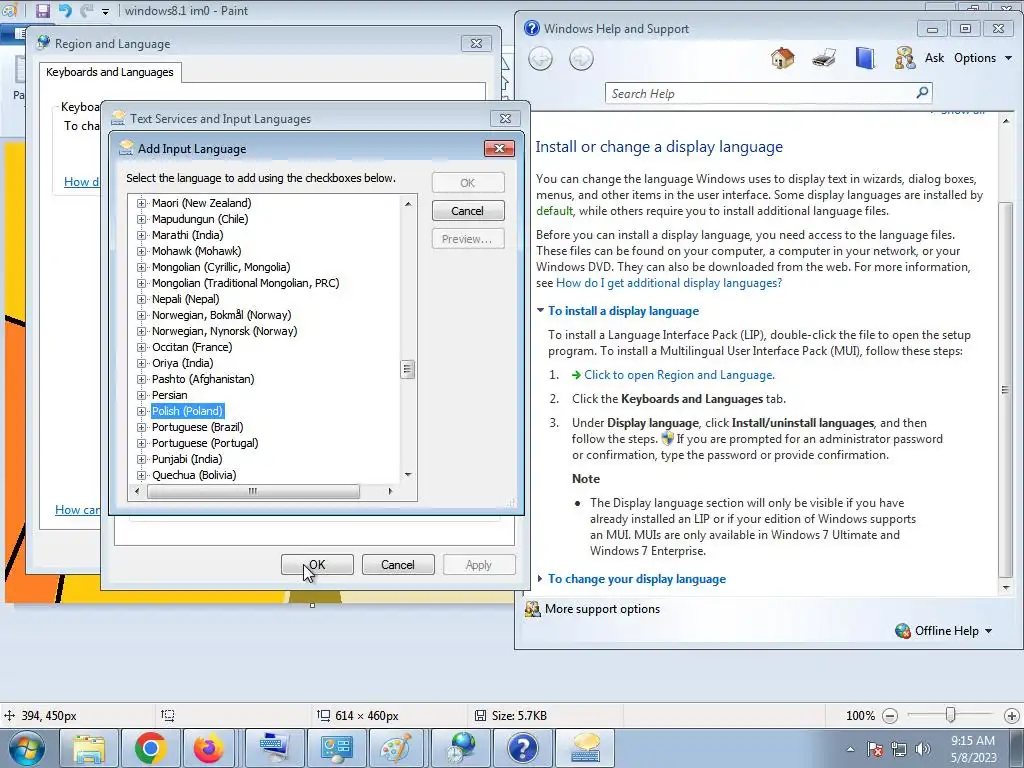Image resolution: width=1024 pixels, height=768 pixels.
Task: Click language list horizontal scrollbar thumb
Action: click(x=253, y=491)
